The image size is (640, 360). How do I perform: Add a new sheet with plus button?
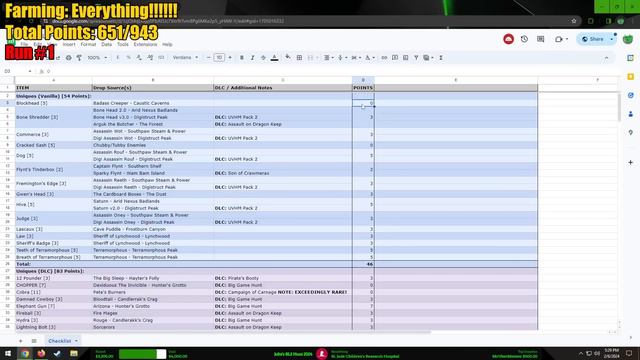20,341
